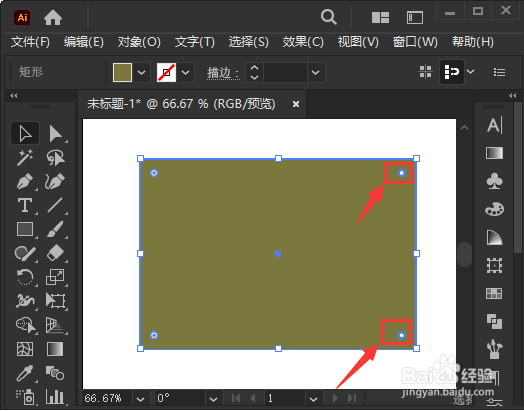Click the 描边 stroke label link
The height and width of the screenshot is (411, 524).
pyautogui.click(x=223, y=73)
